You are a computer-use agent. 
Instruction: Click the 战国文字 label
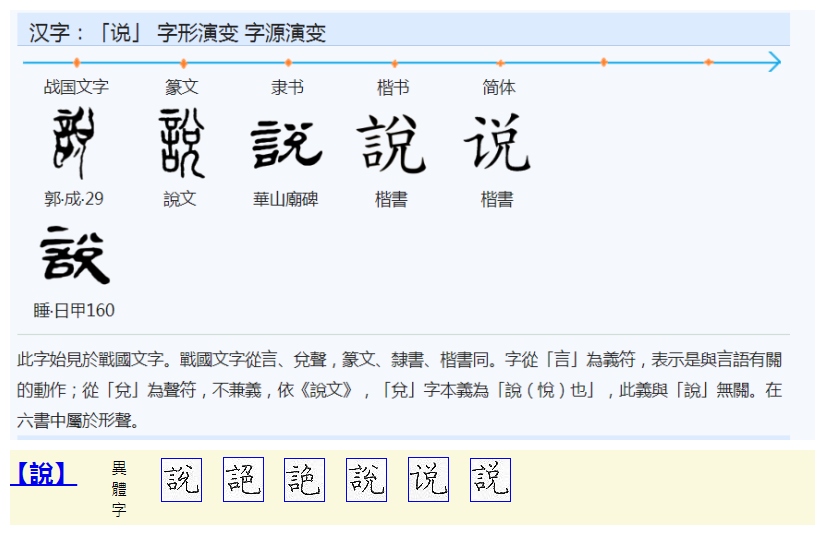pyautogui.click(x=76, y=87)
